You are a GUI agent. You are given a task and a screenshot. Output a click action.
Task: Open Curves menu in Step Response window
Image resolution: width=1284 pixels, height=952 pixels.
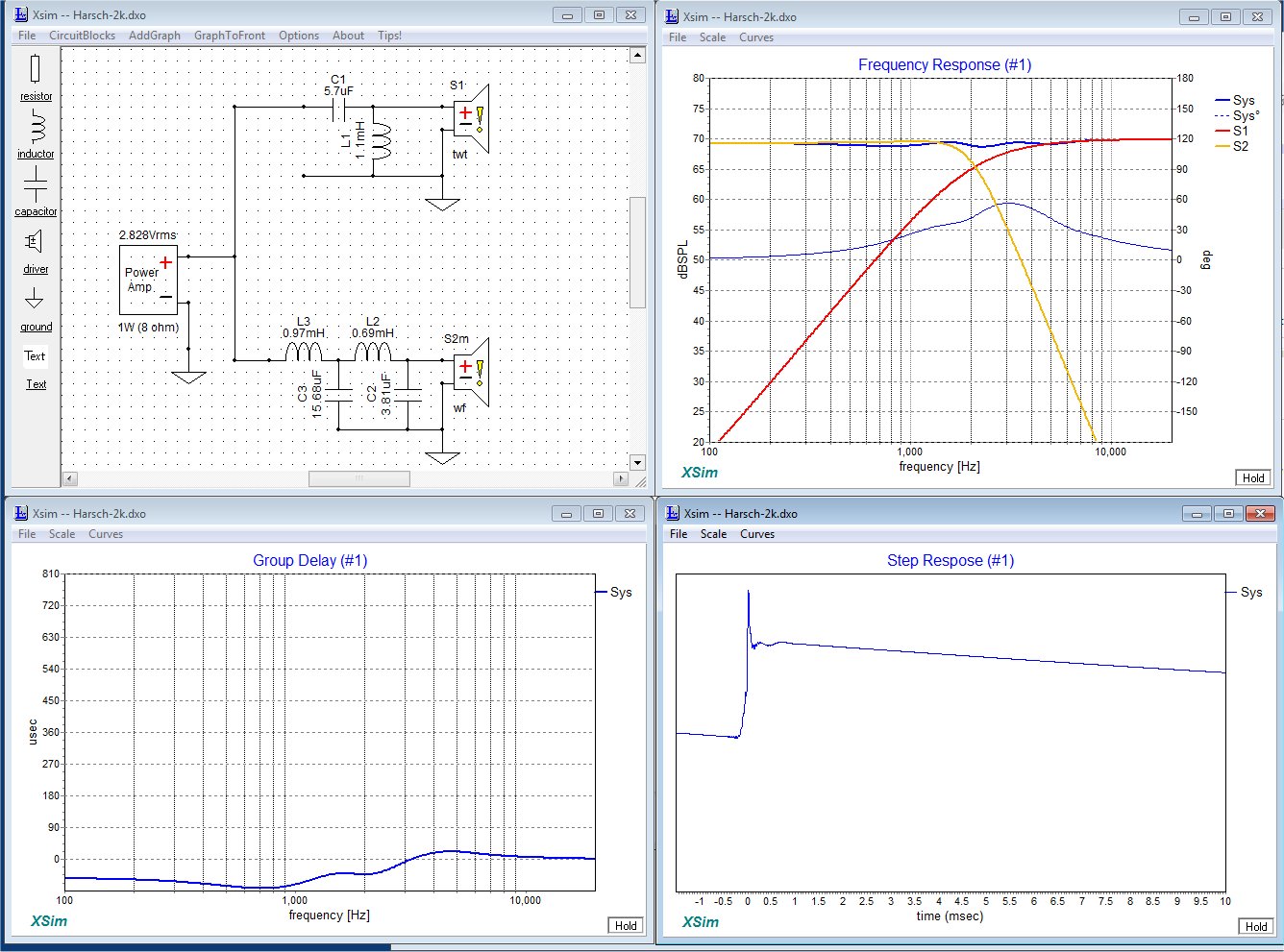(757, 534)
